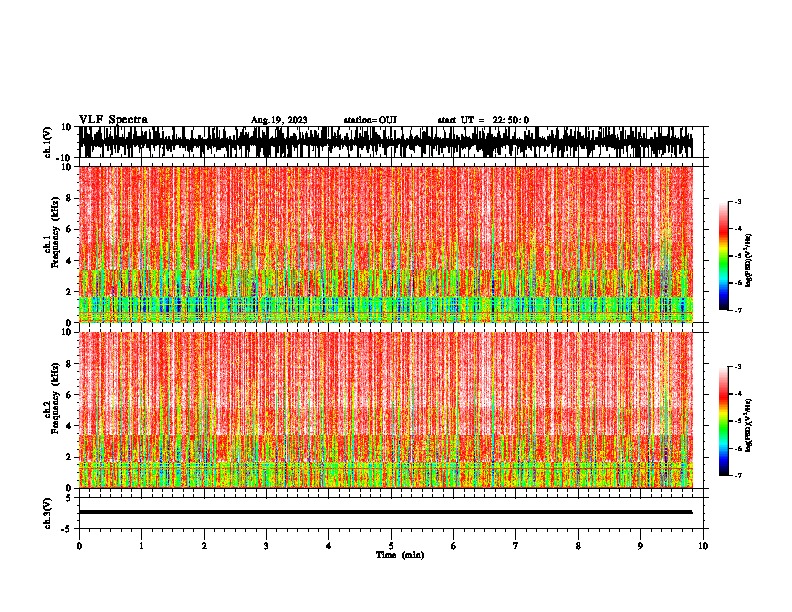Click the "4" kHz tick on ch.1 frequency axis
Viewport: 792px width, 612px height.
pos(70,261)
